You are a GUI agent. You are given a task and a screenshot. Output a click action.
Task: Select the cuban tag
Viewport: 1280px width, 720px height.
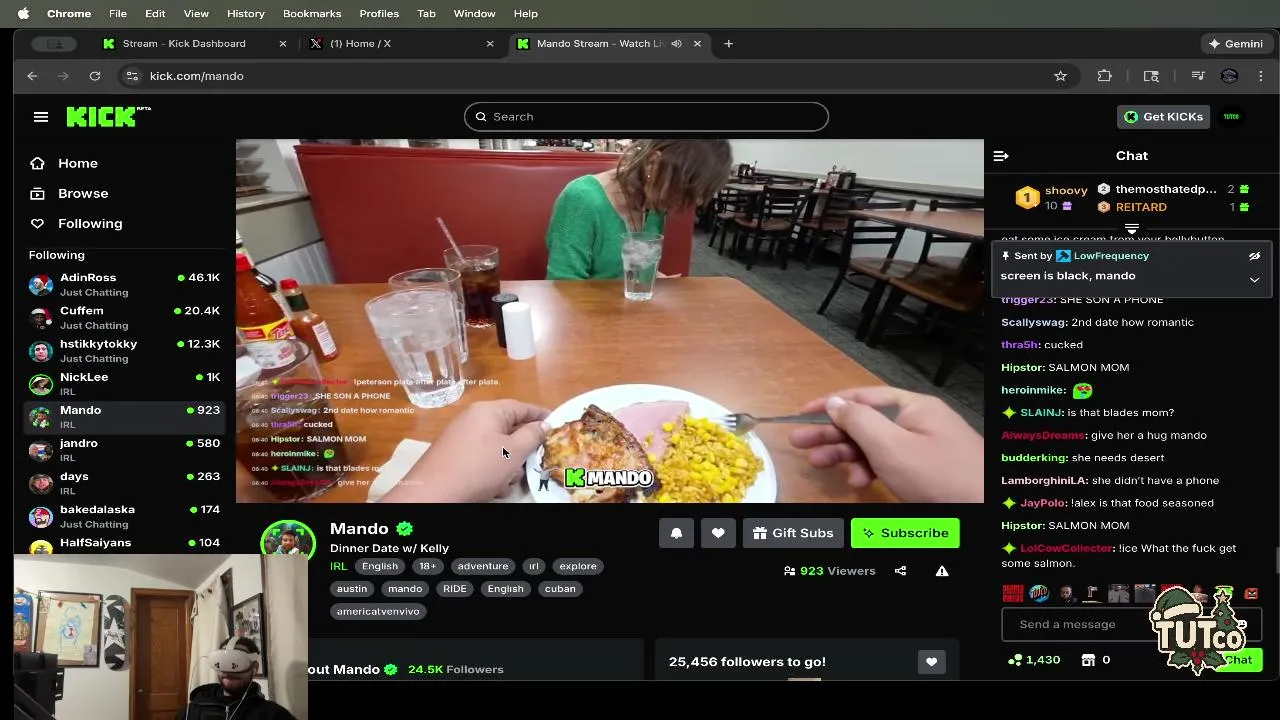[x=560, y=589]
